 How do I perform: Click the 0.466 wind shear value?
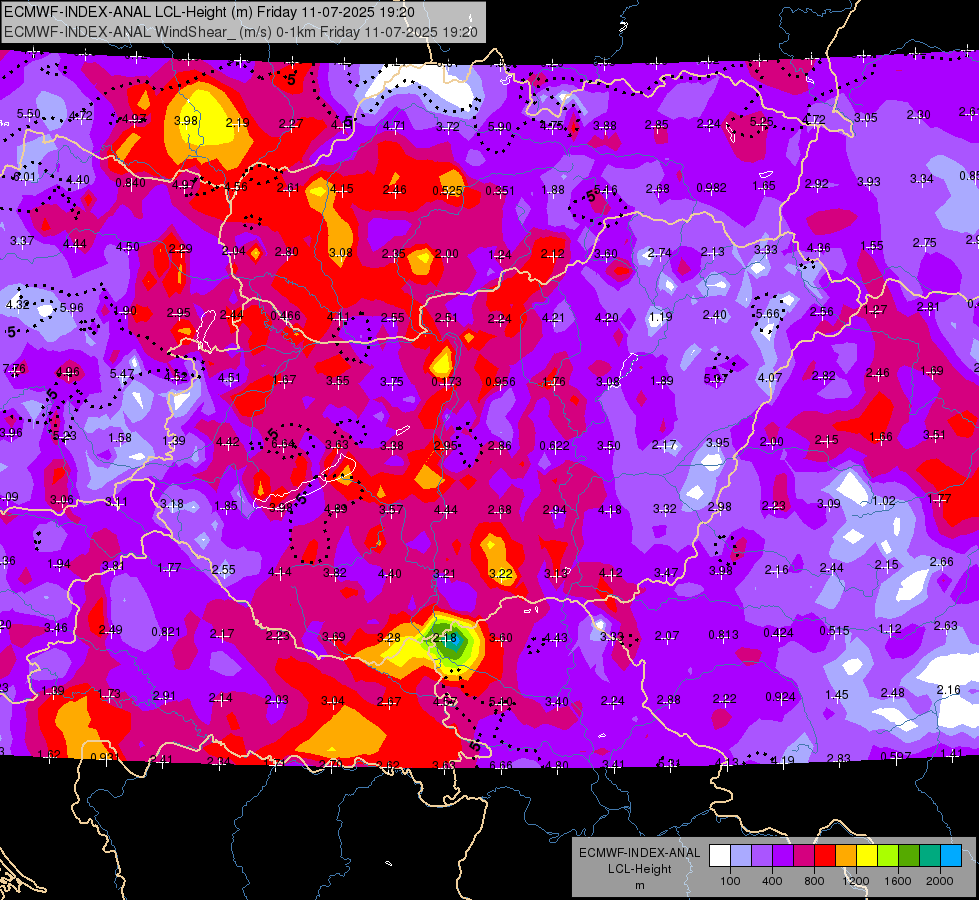pos(285,316)
